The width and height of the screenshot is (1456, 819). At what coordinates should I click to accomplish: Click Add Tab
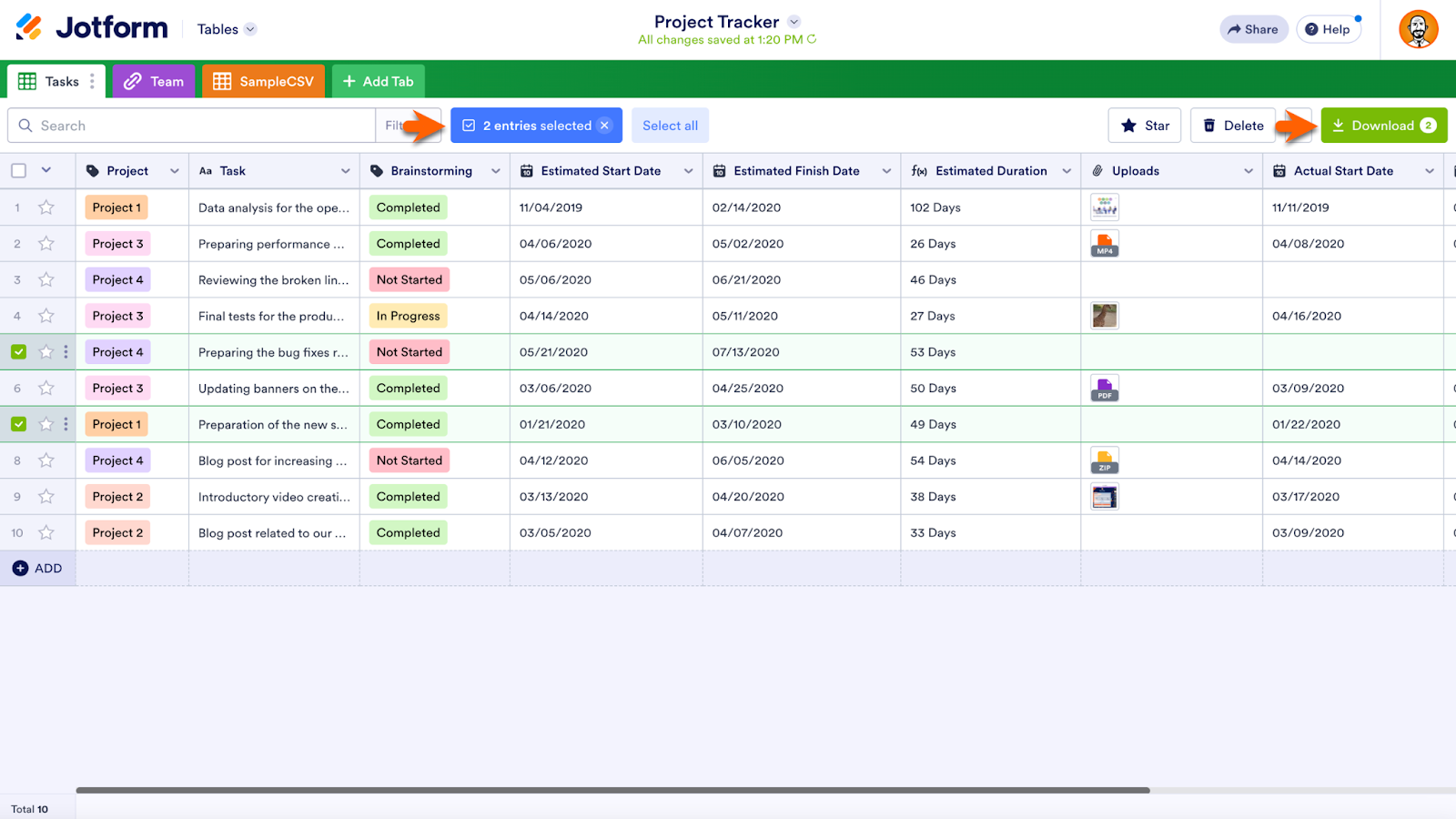[378, 81]
